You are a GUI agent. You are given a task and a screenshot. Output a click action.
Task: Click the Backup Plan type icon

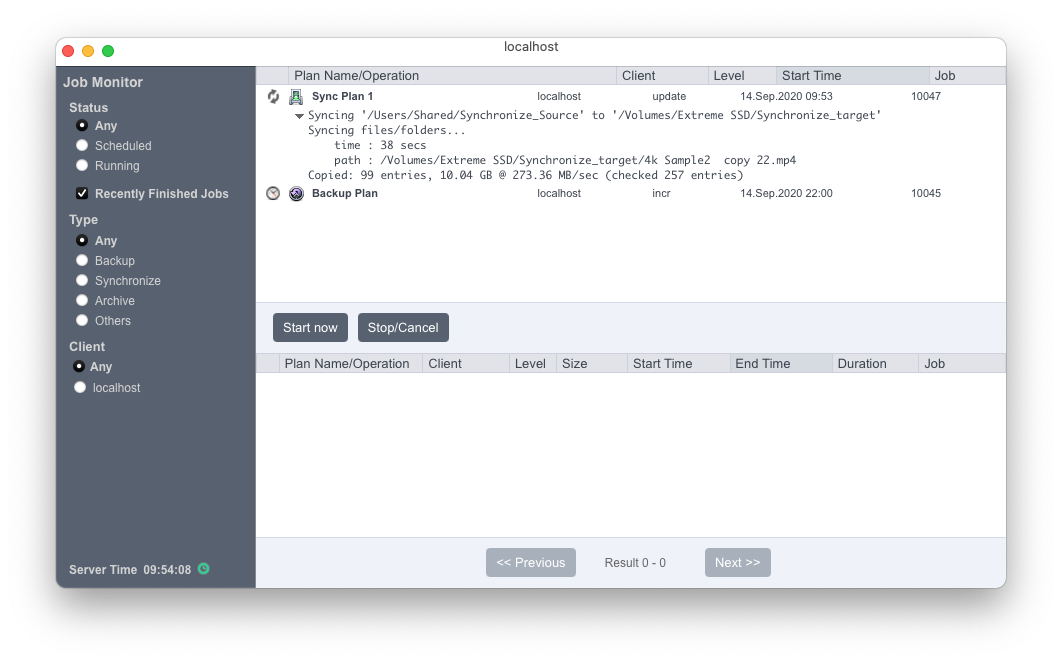coord(296,193)
